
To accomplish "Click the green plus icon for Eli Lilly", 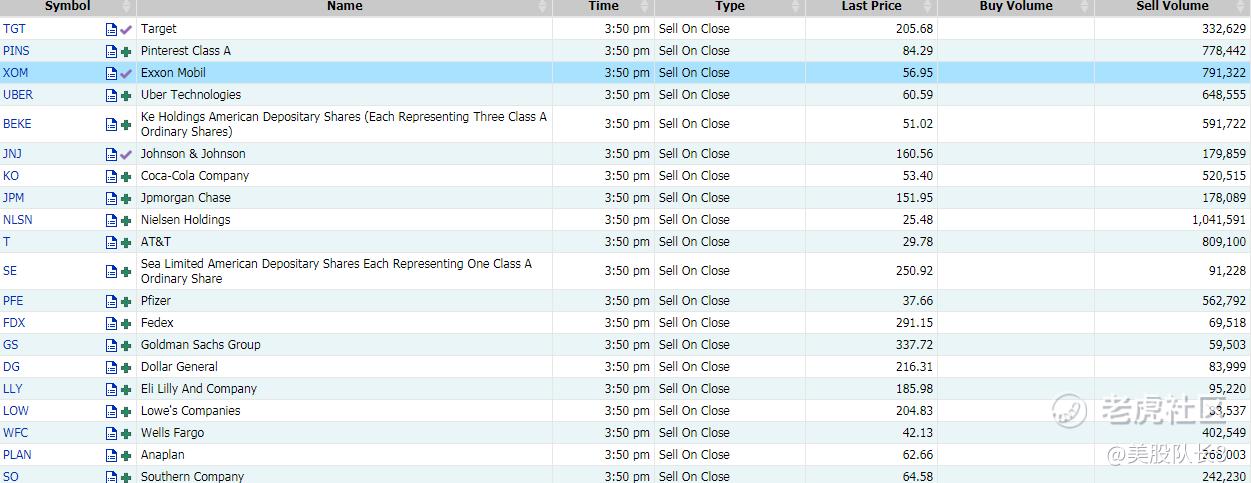I will [126, 389].
